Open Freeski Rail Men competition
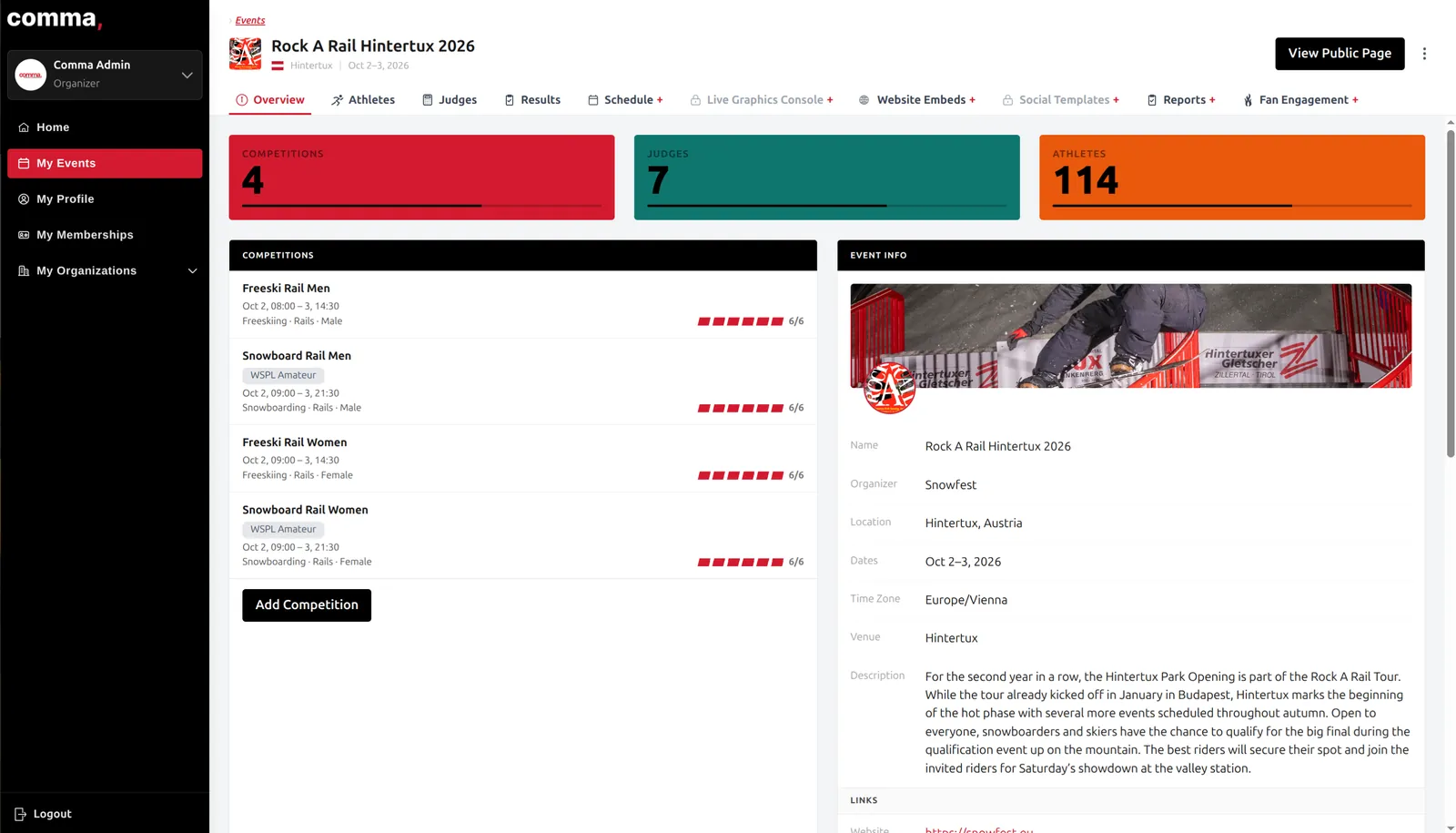 coord(522,304)
